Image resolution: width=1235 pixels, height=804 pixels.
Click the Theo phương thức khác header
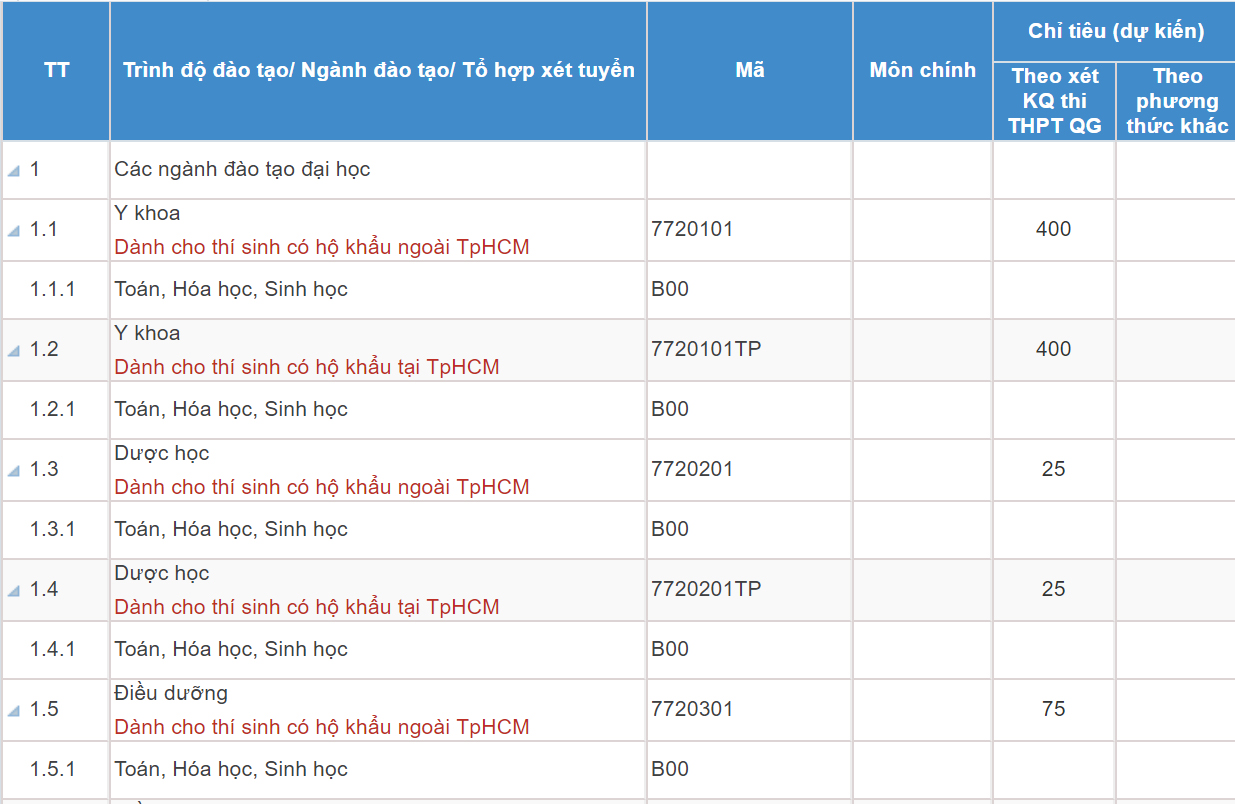click(x=1176, y=101)
